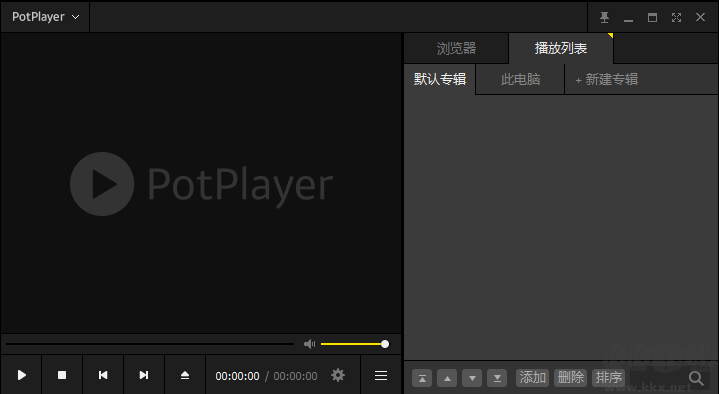Click the 排序 button to sort playlist
The width and height of the screenshot is (719, 394).
608,378
